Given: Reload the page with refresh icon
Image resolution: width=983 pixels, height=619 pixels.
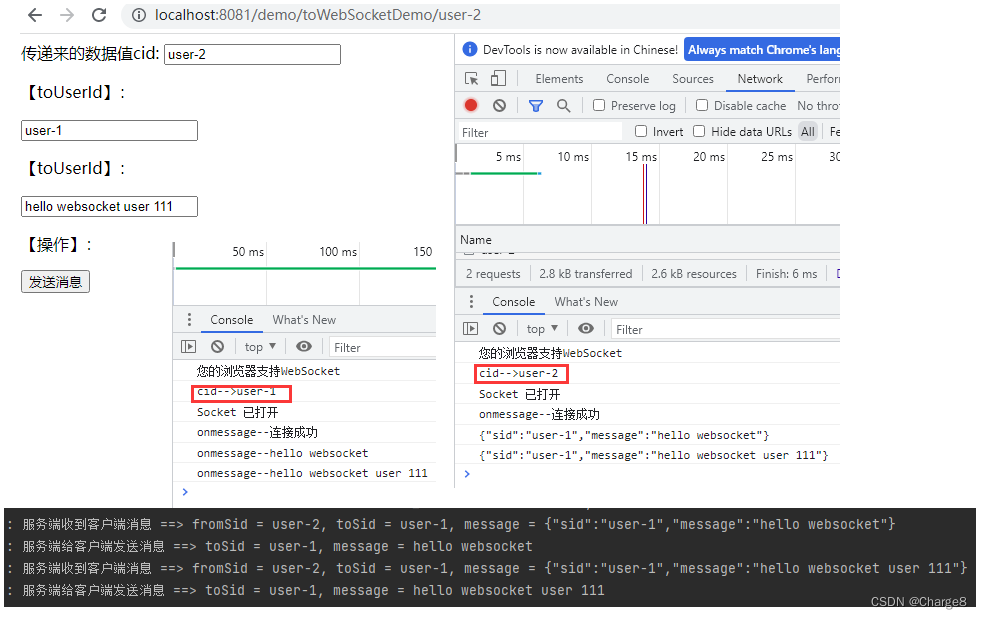Looking at the screenshot, I should pos(99,15).
